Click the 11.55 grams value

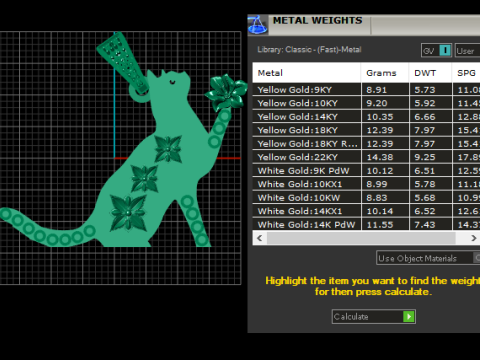[380, 225]
